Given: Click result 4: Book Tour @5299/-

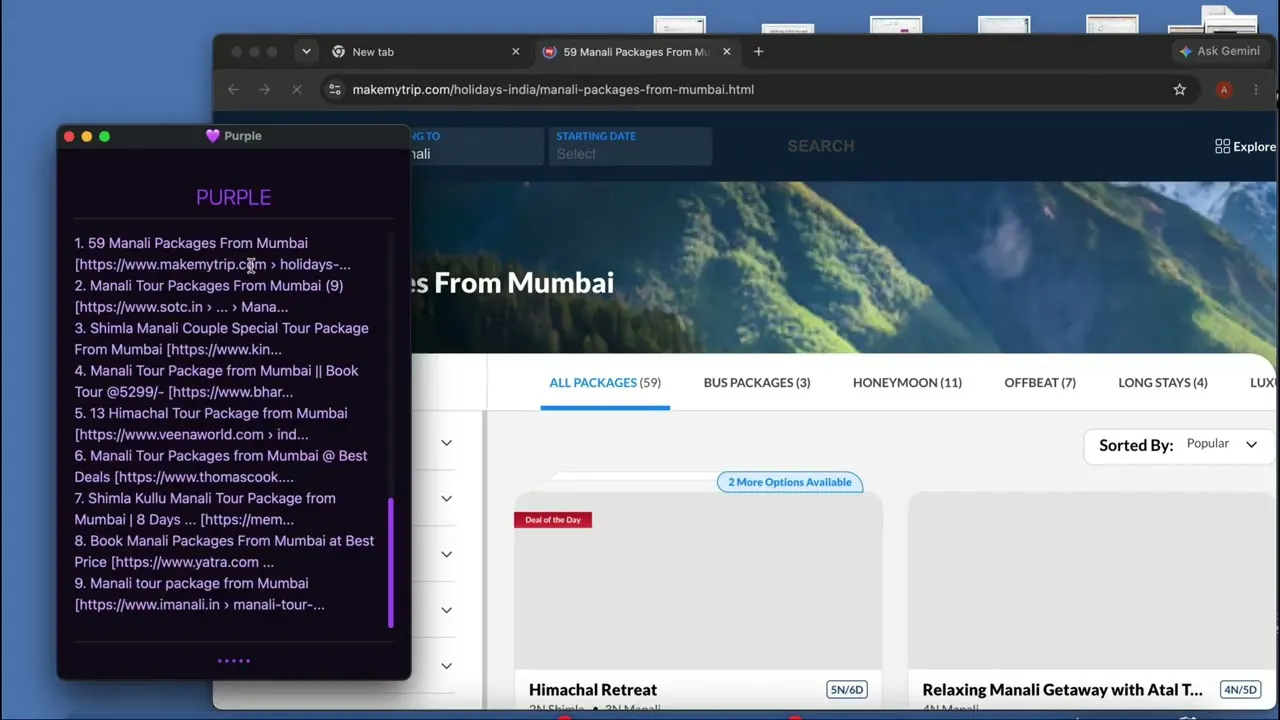Looking at the screenshot, I should click(x=216, y=381).
